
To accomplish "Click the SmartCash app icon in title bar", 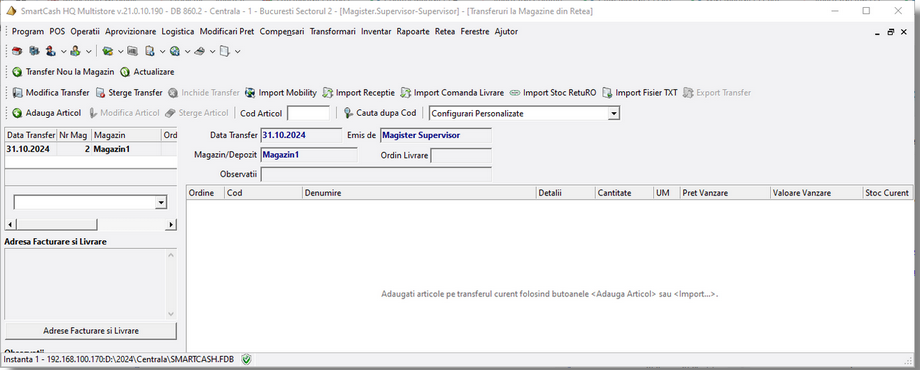I will [12, 11].
